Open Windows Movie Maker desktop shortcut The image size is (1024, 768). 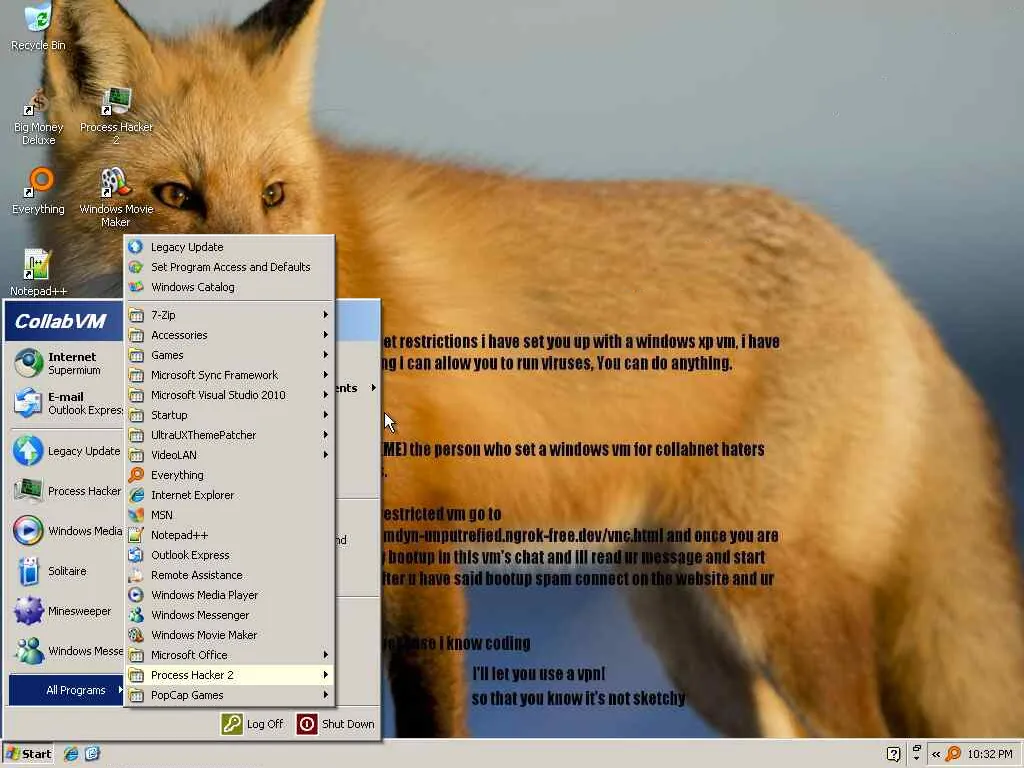pos(116,199)
